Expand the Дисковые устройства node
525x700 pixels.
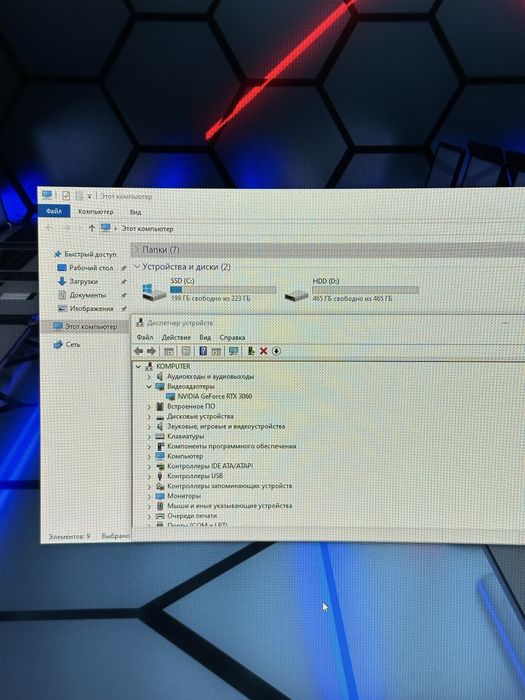point(149,417)
